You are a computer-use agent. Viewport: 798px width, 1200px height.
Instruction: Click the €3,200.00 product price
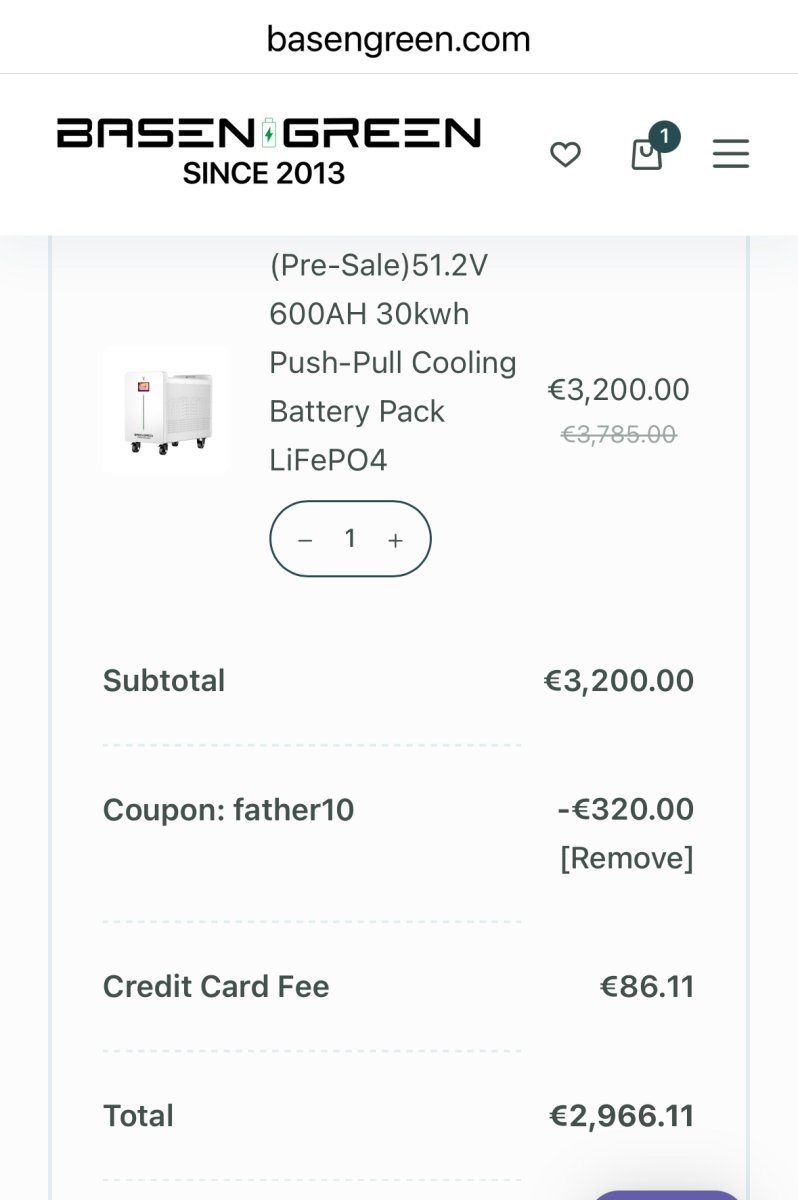[x=618, y=390]
